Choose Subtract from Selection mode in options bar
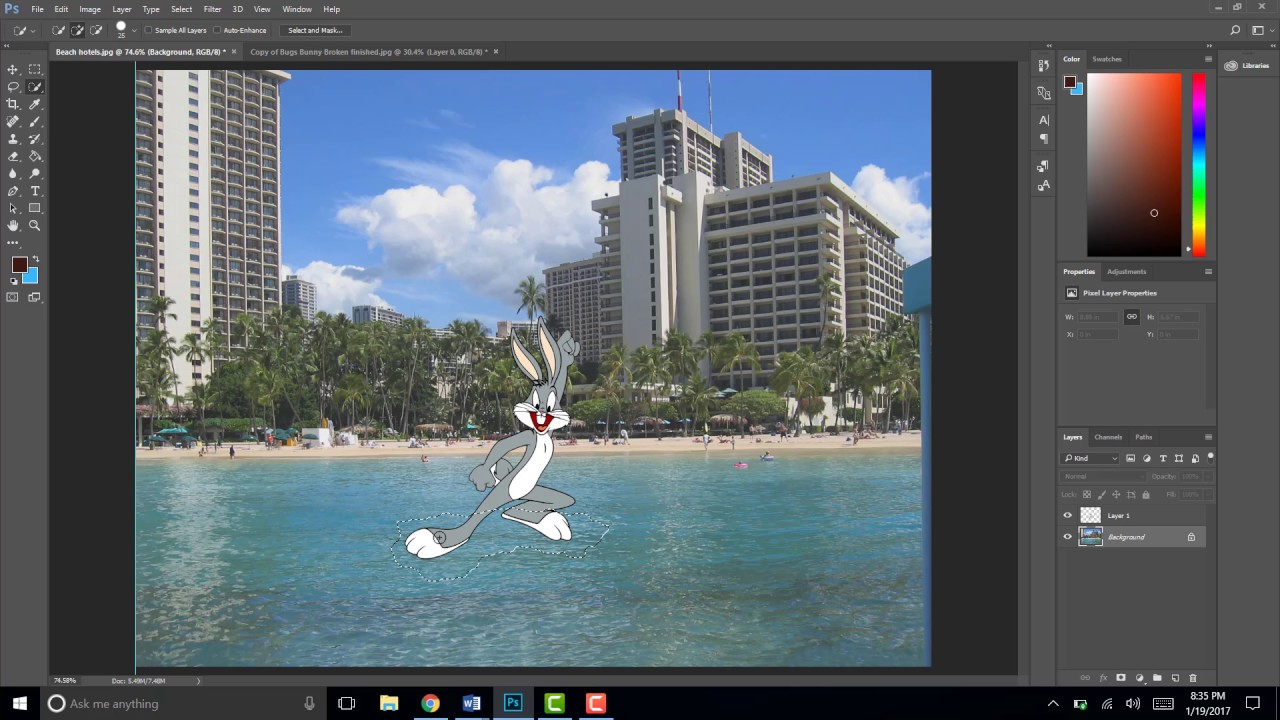 point(97,30)
